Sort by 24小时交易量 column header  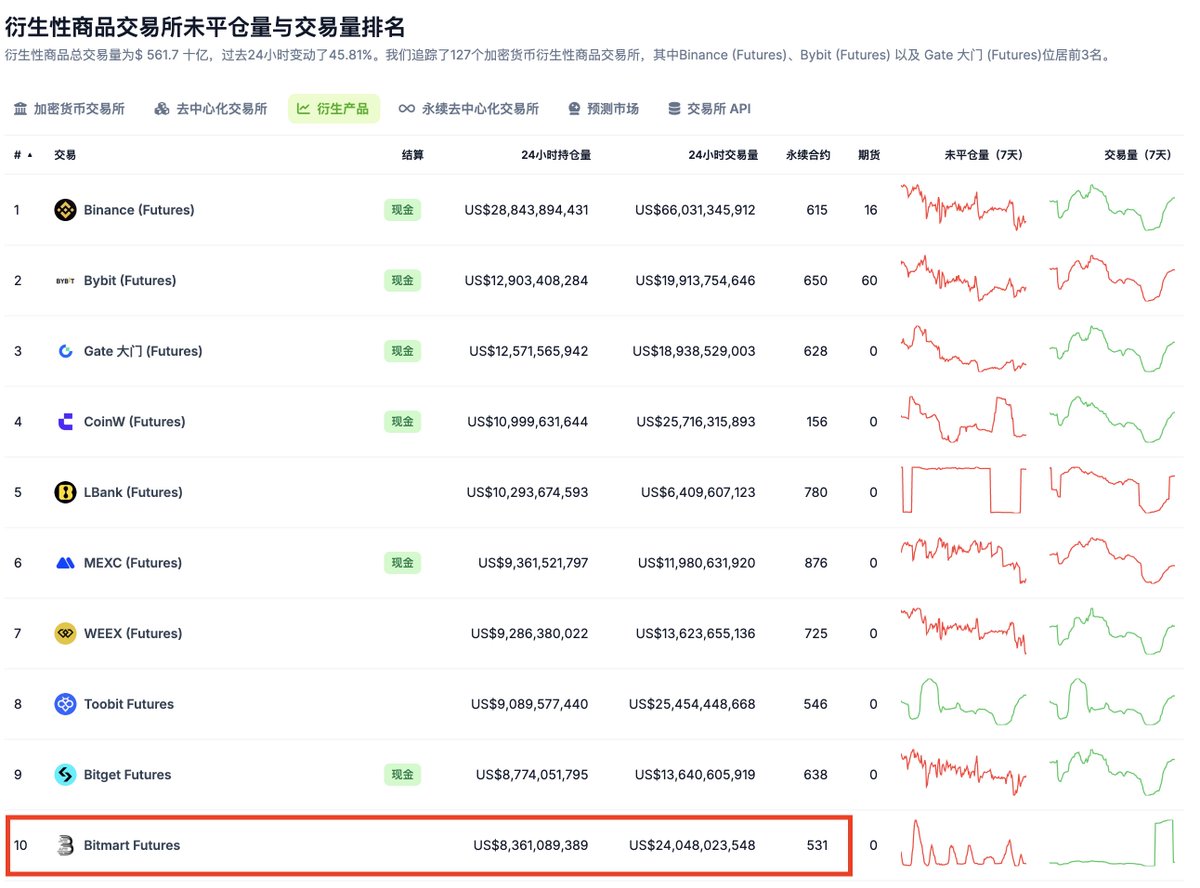tap(723, 155)
